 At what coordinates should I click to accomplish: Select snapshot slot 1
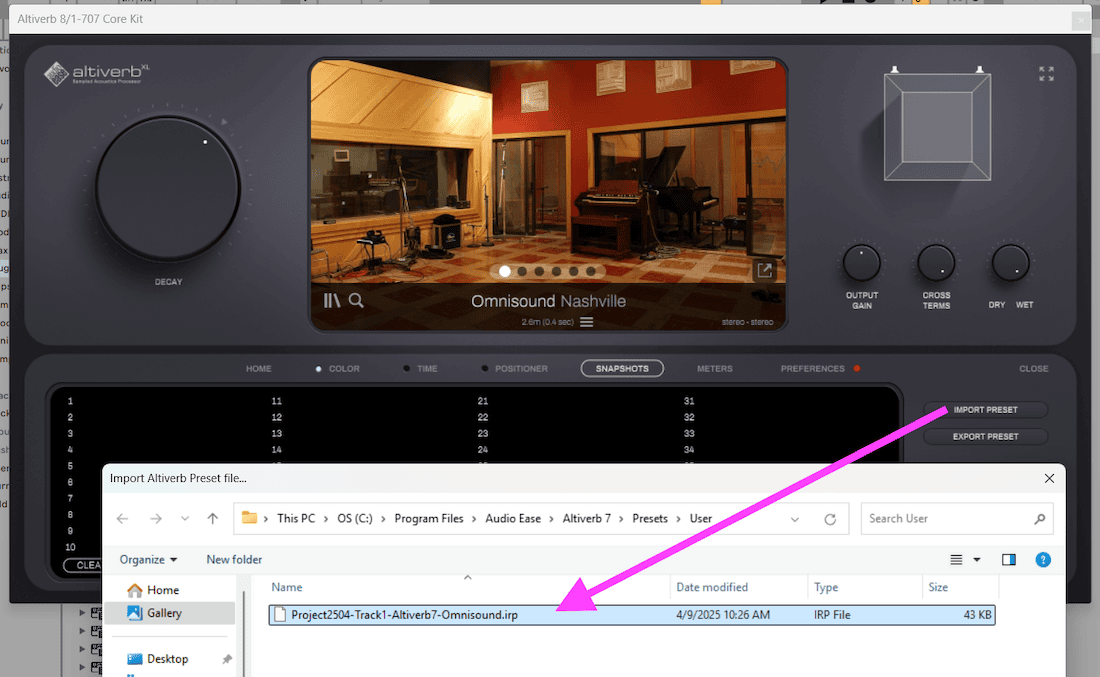[x=70, y=401]
